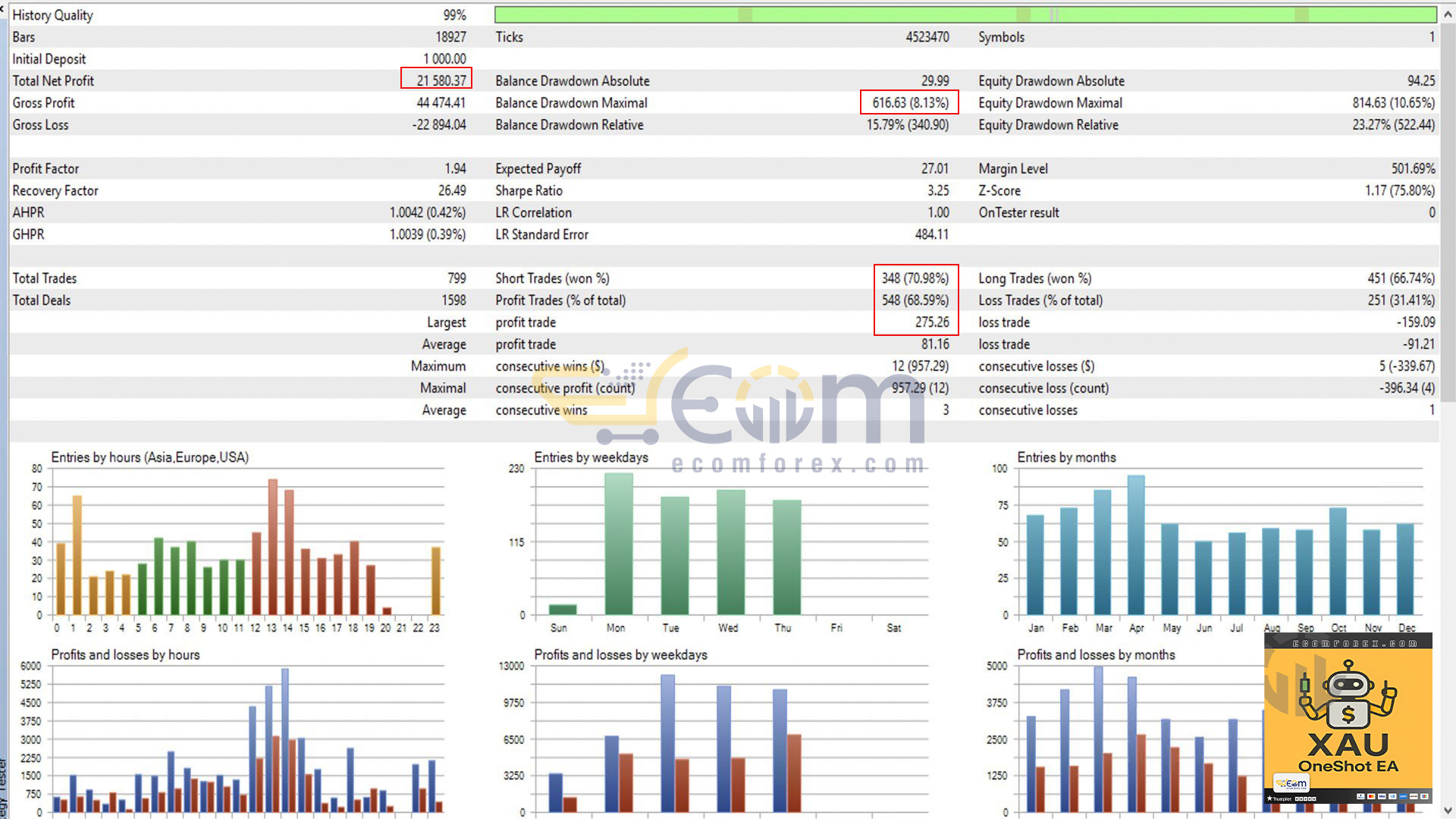Click Balance Drawdown Relative value 15.79% (340.90)

(907, 124)
